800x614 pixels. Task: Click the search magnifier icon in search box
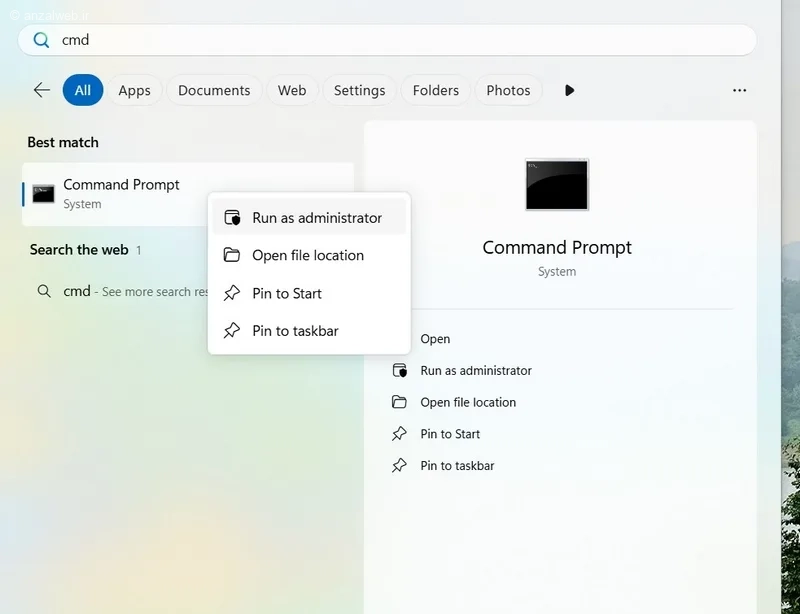pos(41,40)
